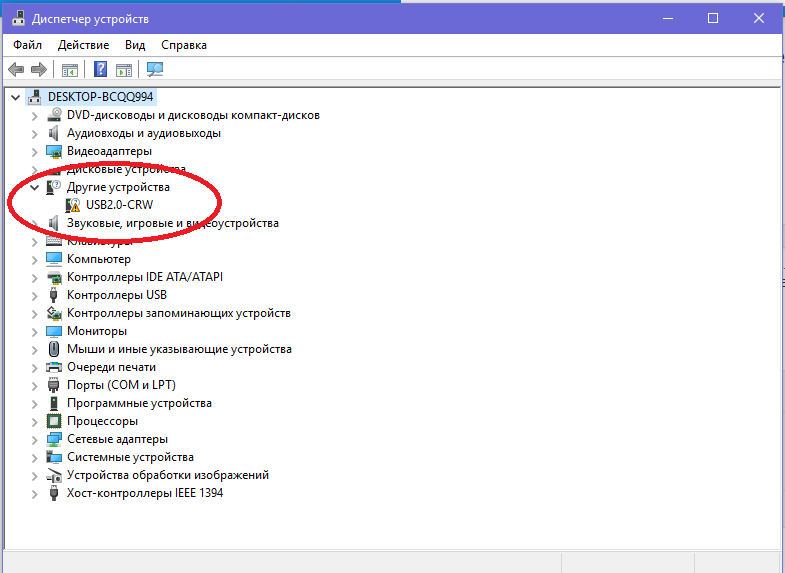
Task: Click the Порты (COM и LPT) port icon
Action: click(54, 385)
